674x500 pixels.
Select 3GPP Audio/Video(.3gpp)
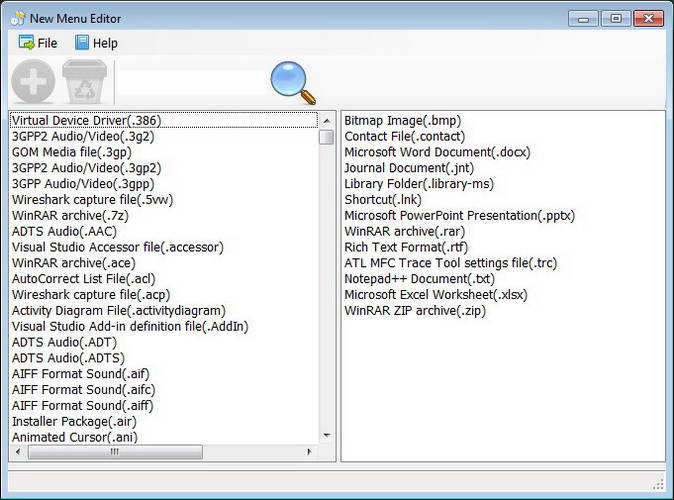pyautogui.click(x=164, y=184)
